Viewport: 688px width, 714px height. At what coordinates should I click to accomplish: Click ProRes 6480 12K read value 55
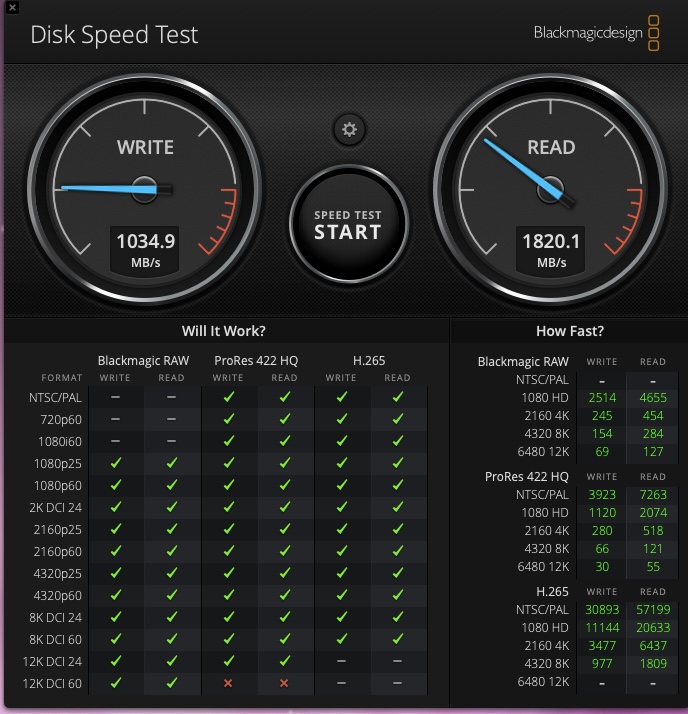coord(653,566)
